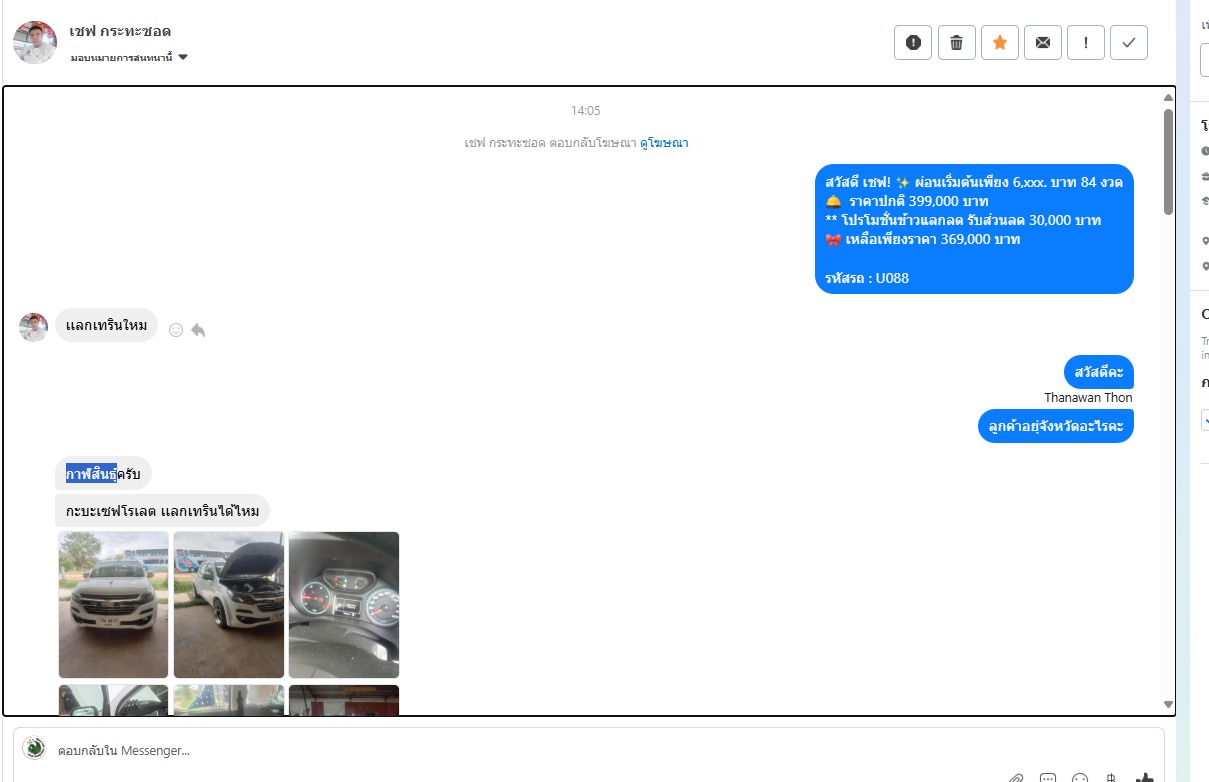This screenshot has width=1209, height=782.
Task: Mark the conversation as spam
Action: point(912,42)
